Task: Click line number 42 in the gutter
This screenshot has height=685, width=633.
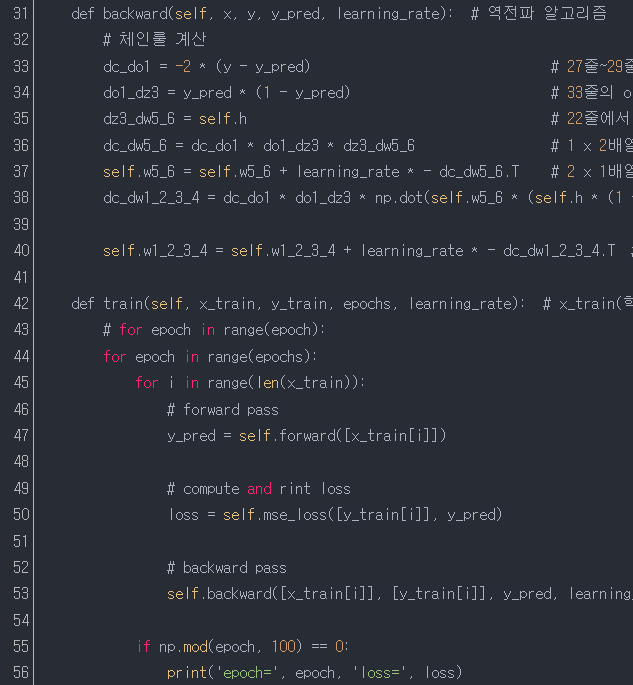Action: [x=21, y=303]
